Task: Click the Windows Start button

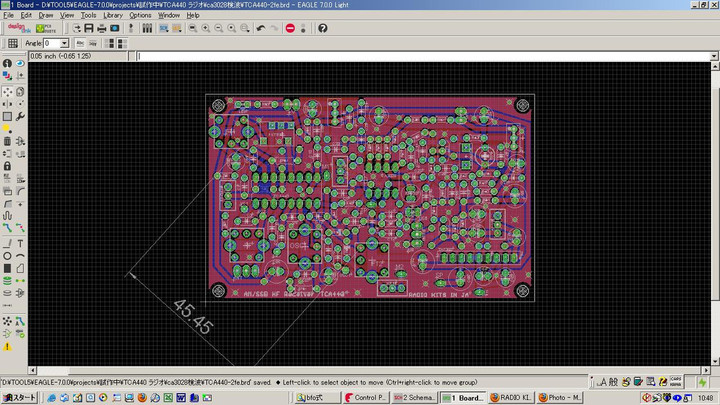Action: point(19,397)
